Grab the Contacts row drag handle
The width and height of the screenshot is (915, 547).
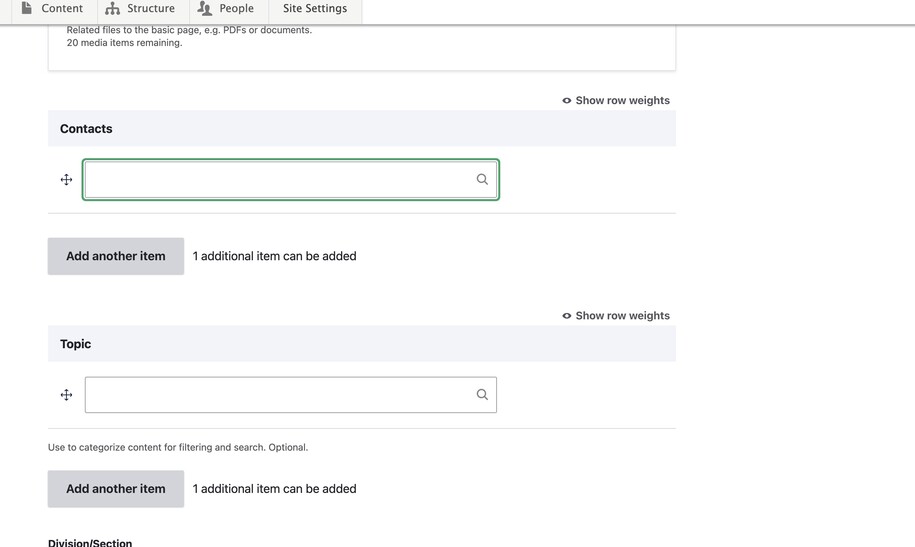pyautogui.click(x=66, y=180)
